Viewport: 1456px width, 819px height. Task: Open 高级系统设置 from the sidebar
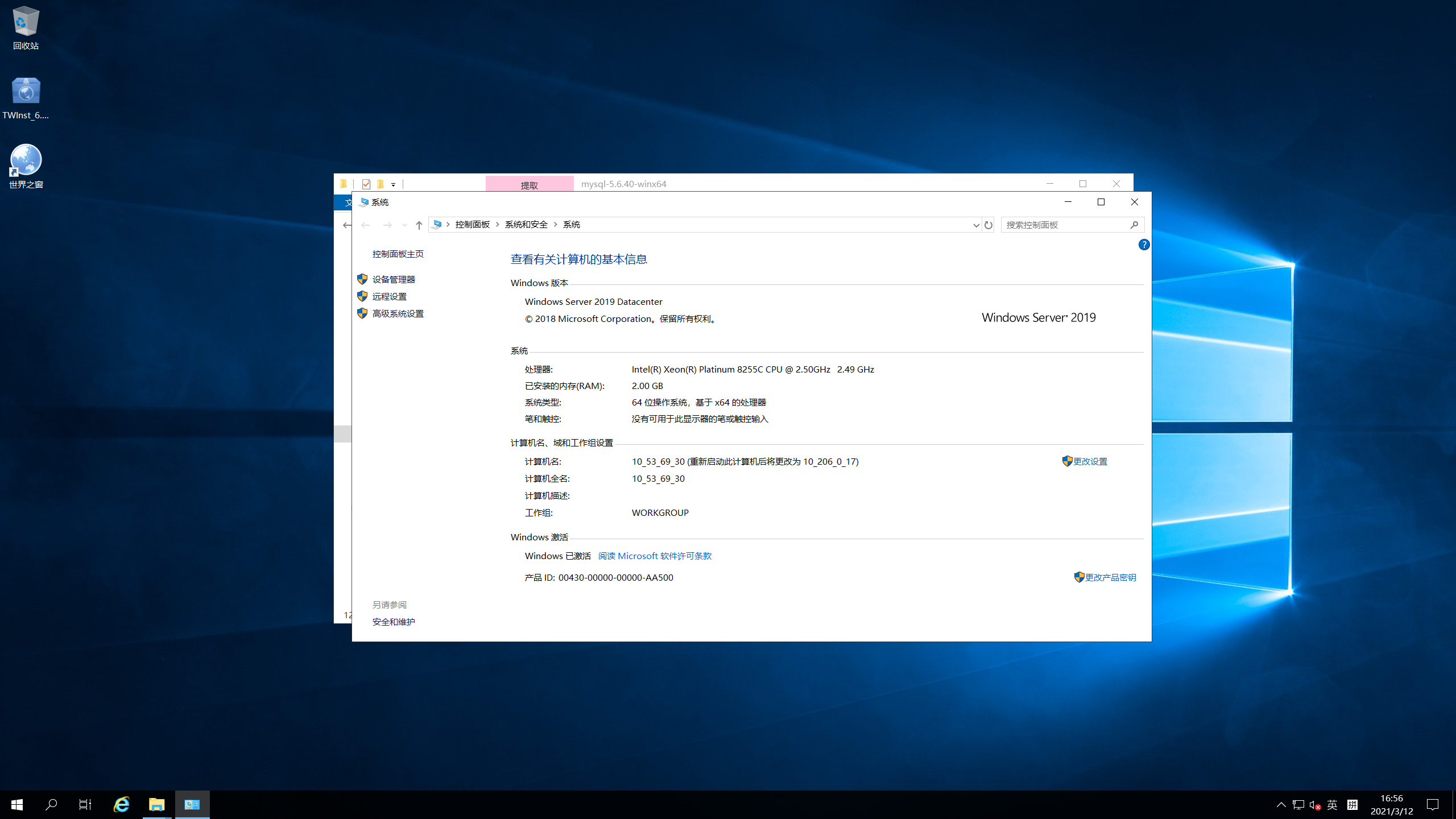click(398, 313)
